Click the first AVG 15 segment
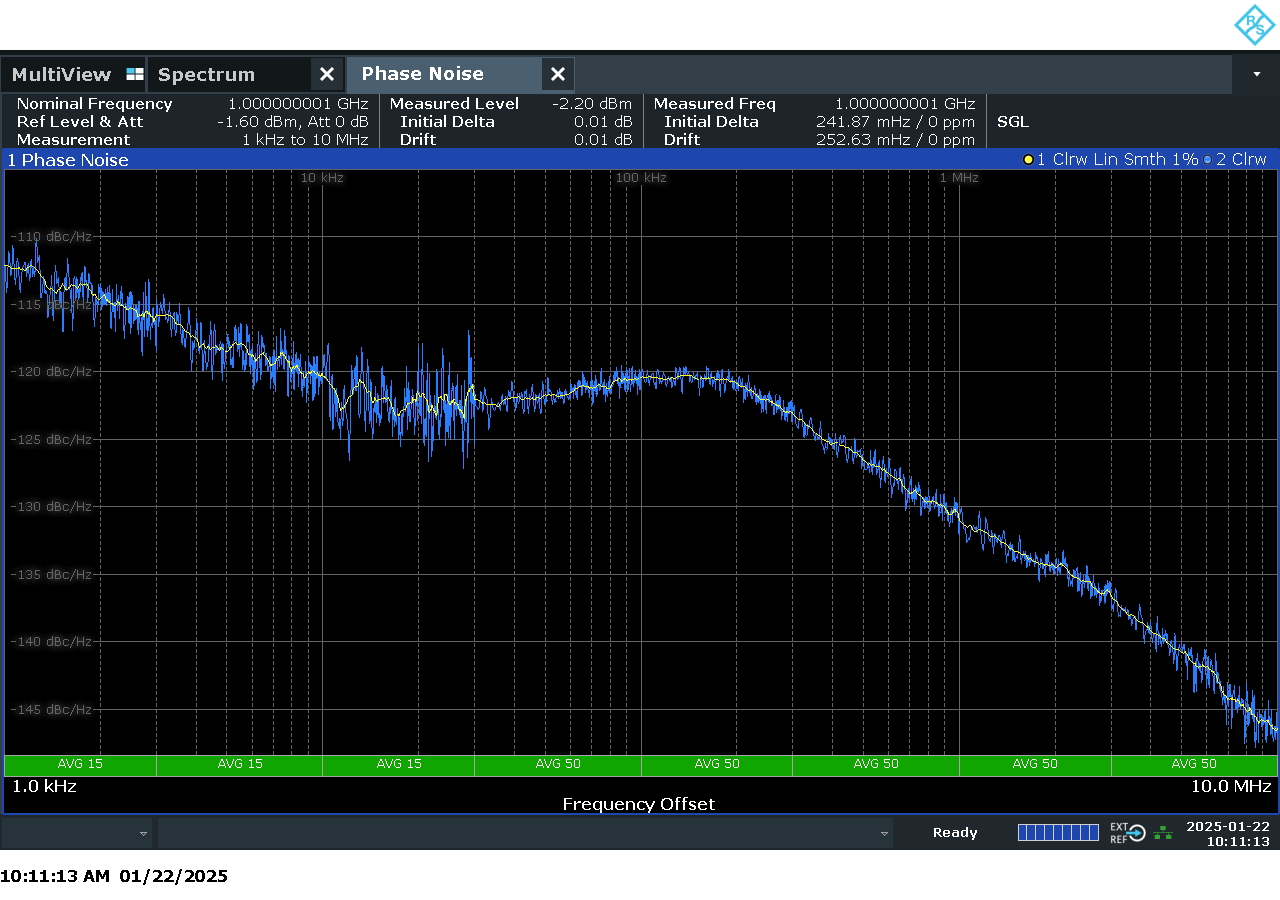 (80, 764)
